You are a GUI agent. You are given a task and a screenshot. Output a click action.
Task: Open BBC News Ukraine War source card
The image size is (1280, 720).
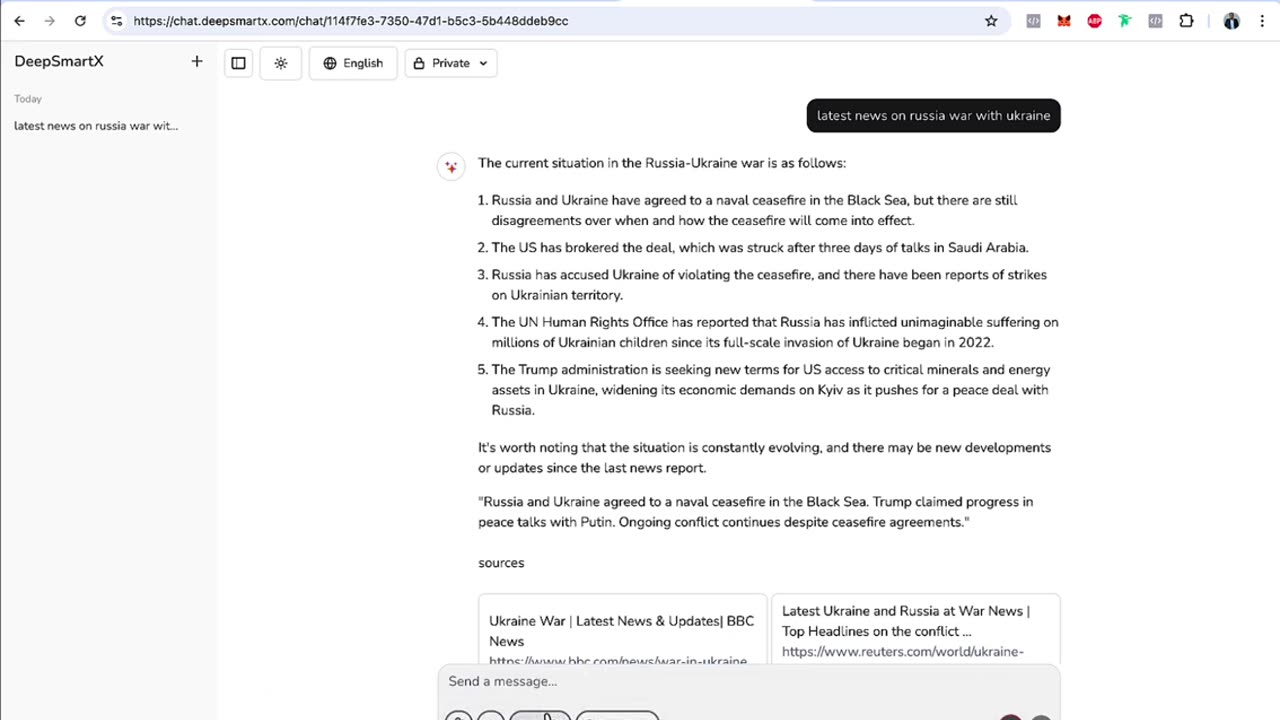[622, 630]
